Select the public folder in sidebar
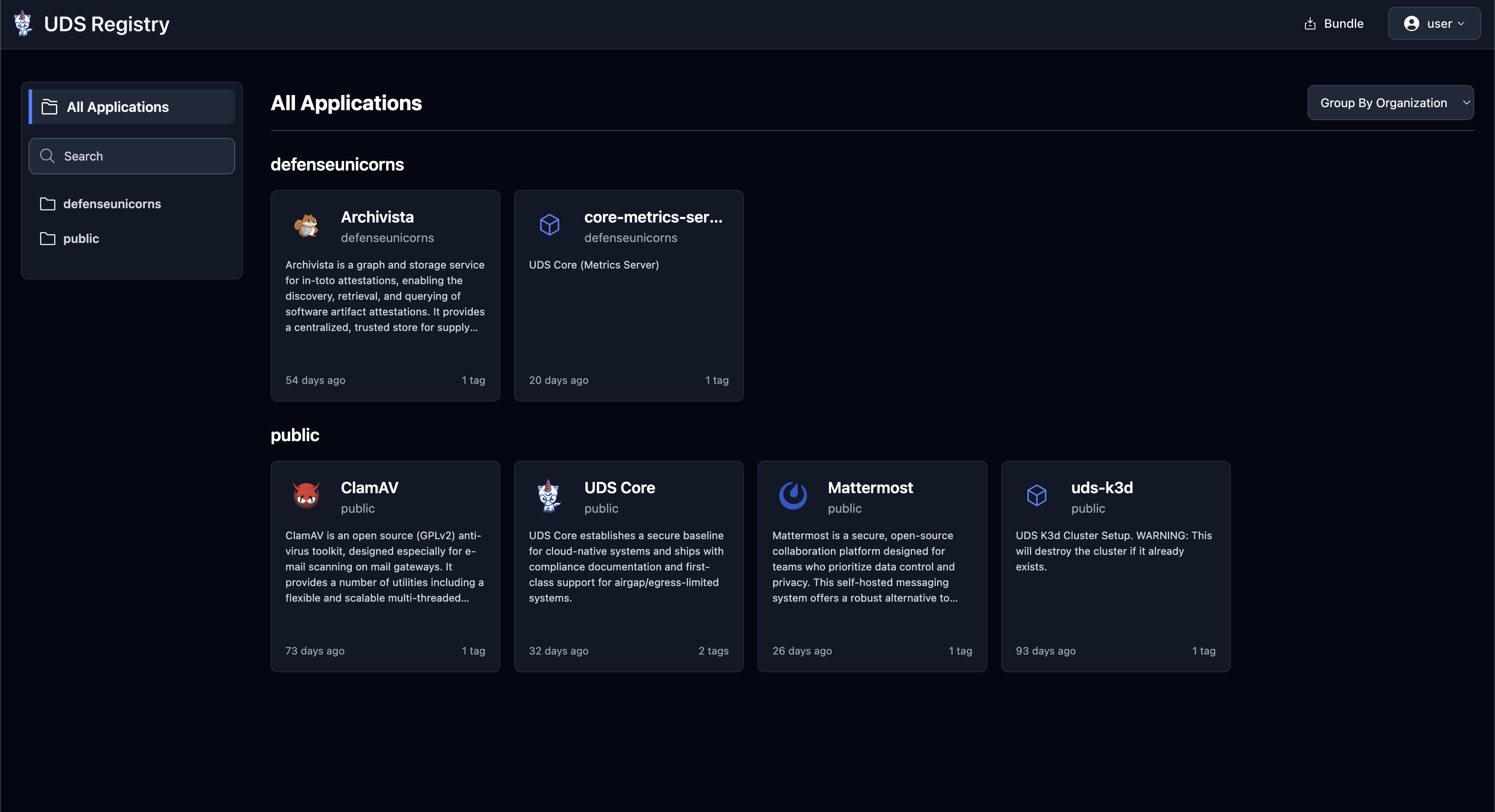Image resolution: width=1495 pixels, height=812 pixels. (81, 238)
